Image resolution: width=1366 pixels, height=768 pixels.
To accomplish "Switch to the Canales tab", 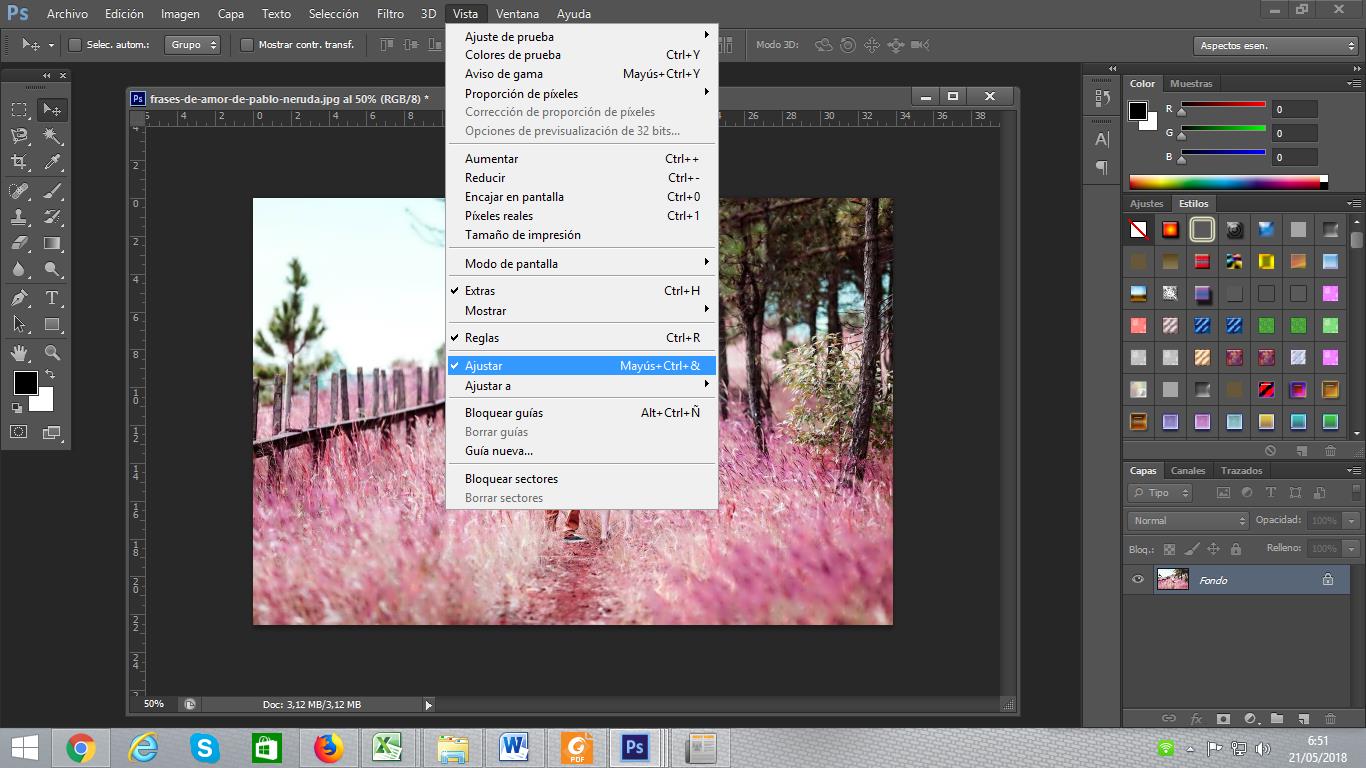I will point(1188,470).
